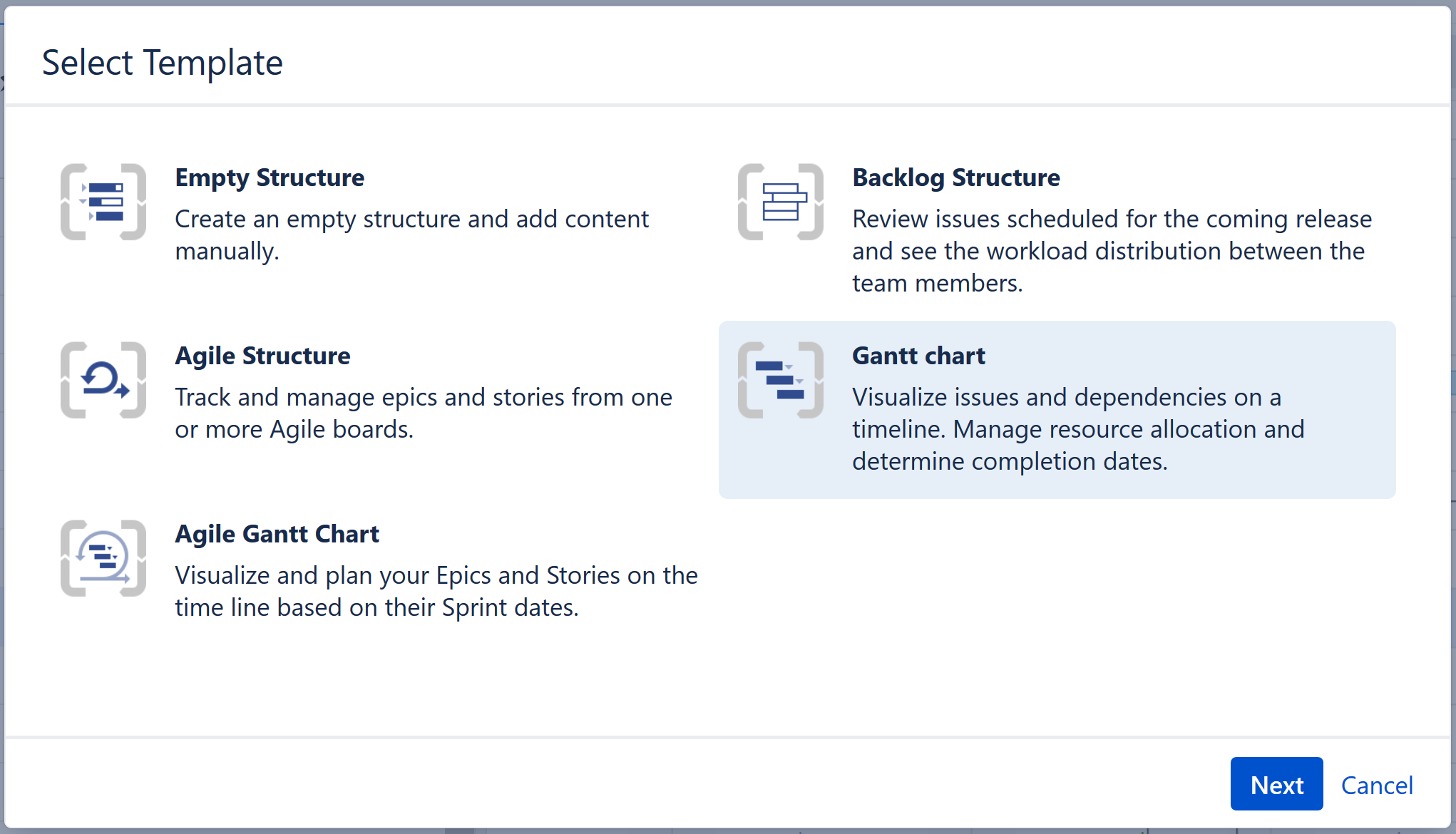Click the Empty Structure heading
This screenshot has width=1456, height=834.
pos(270,177)
